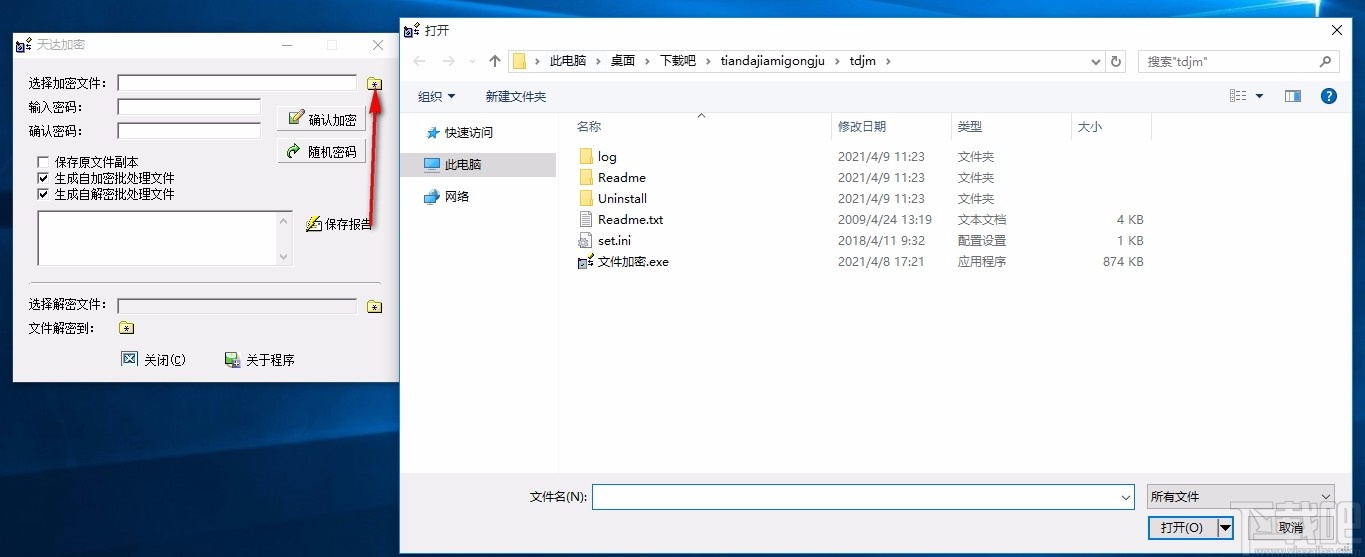The height and width of the screenshot is (557, 1365).
Task: Focus the 选择加密文件 path field
Action: point(237,83)
